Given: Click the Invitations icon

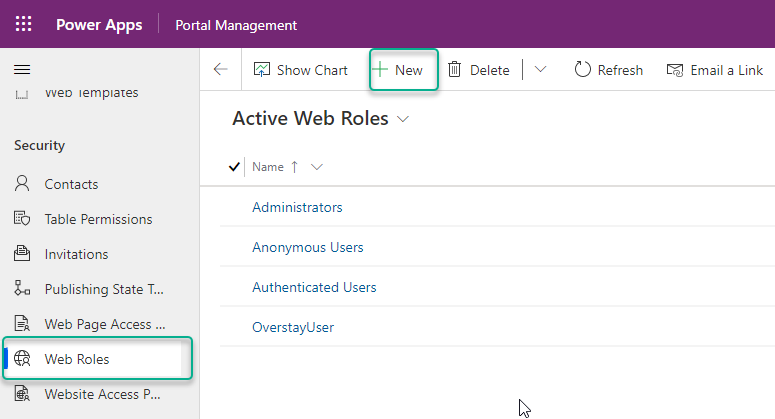Looking at the screenshot, I should click(22, 253).
